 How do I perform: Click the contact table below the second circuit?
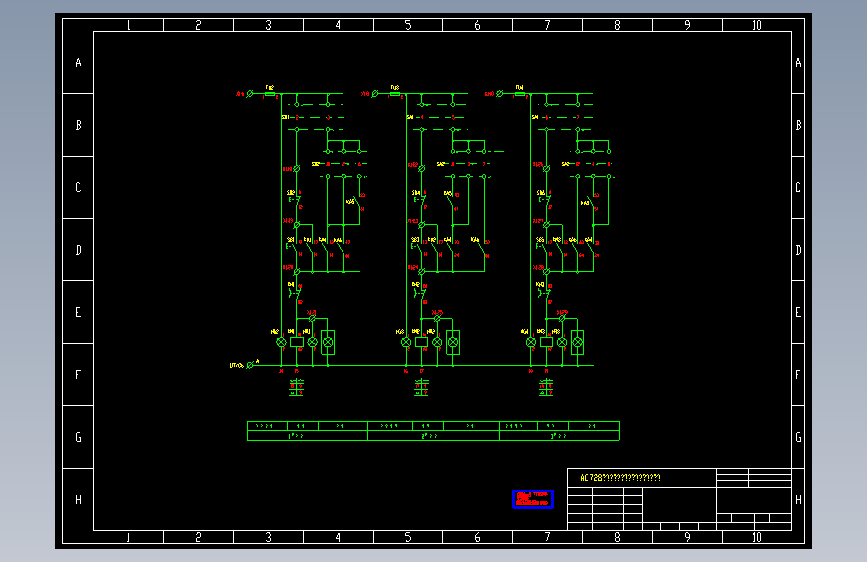(x=421, y=388)
